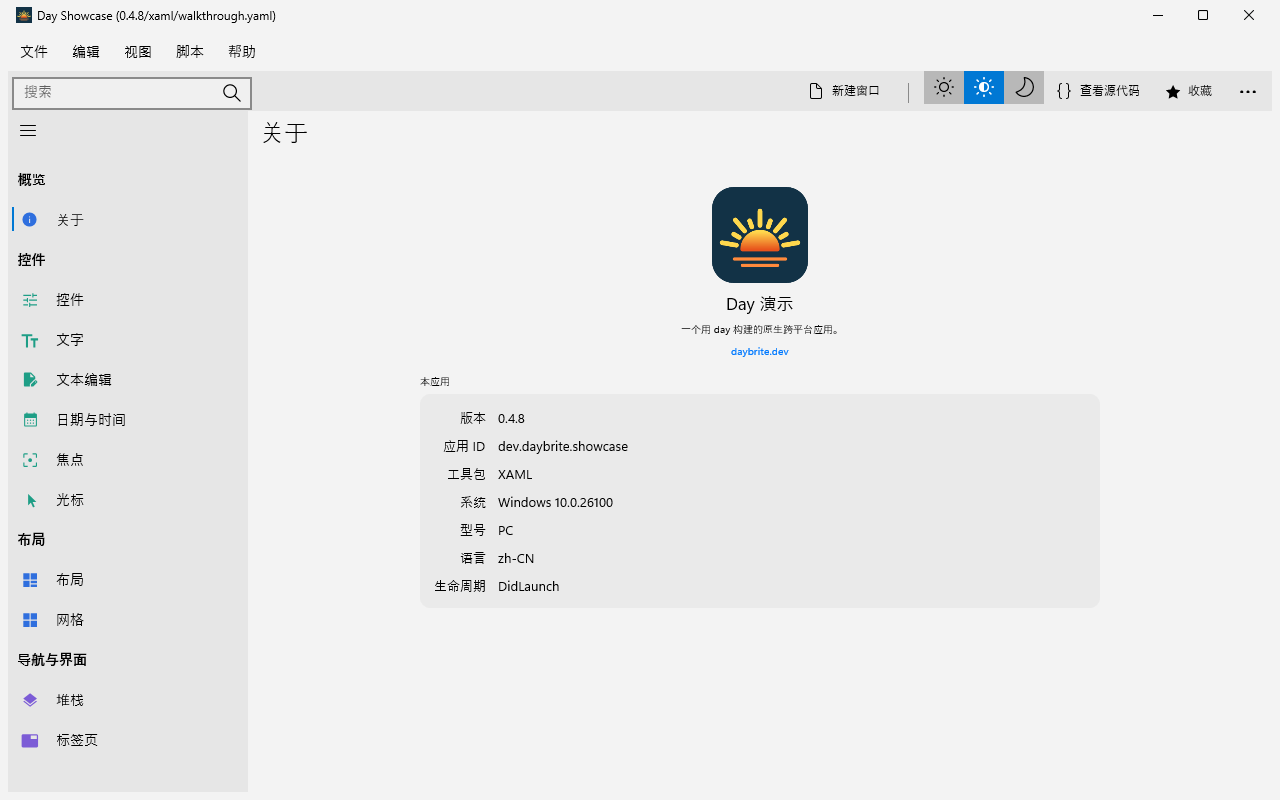Select 焦点 navigation item
The height and width of the screenshot is (800, 1280).
(x=128, y=460)
